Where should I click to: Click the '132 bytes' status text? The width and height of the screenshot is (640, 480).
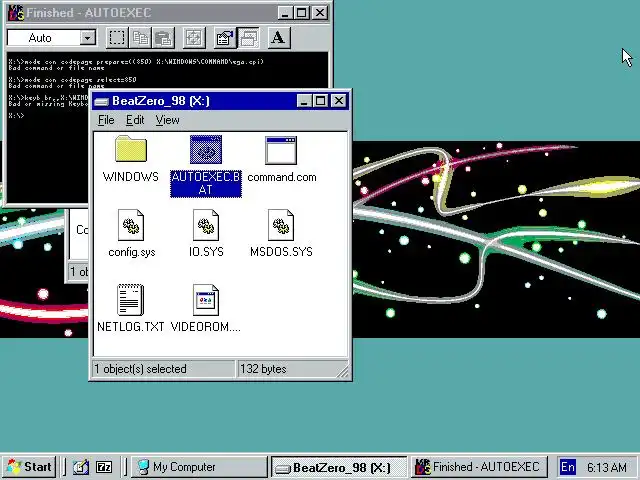point(263,369)
